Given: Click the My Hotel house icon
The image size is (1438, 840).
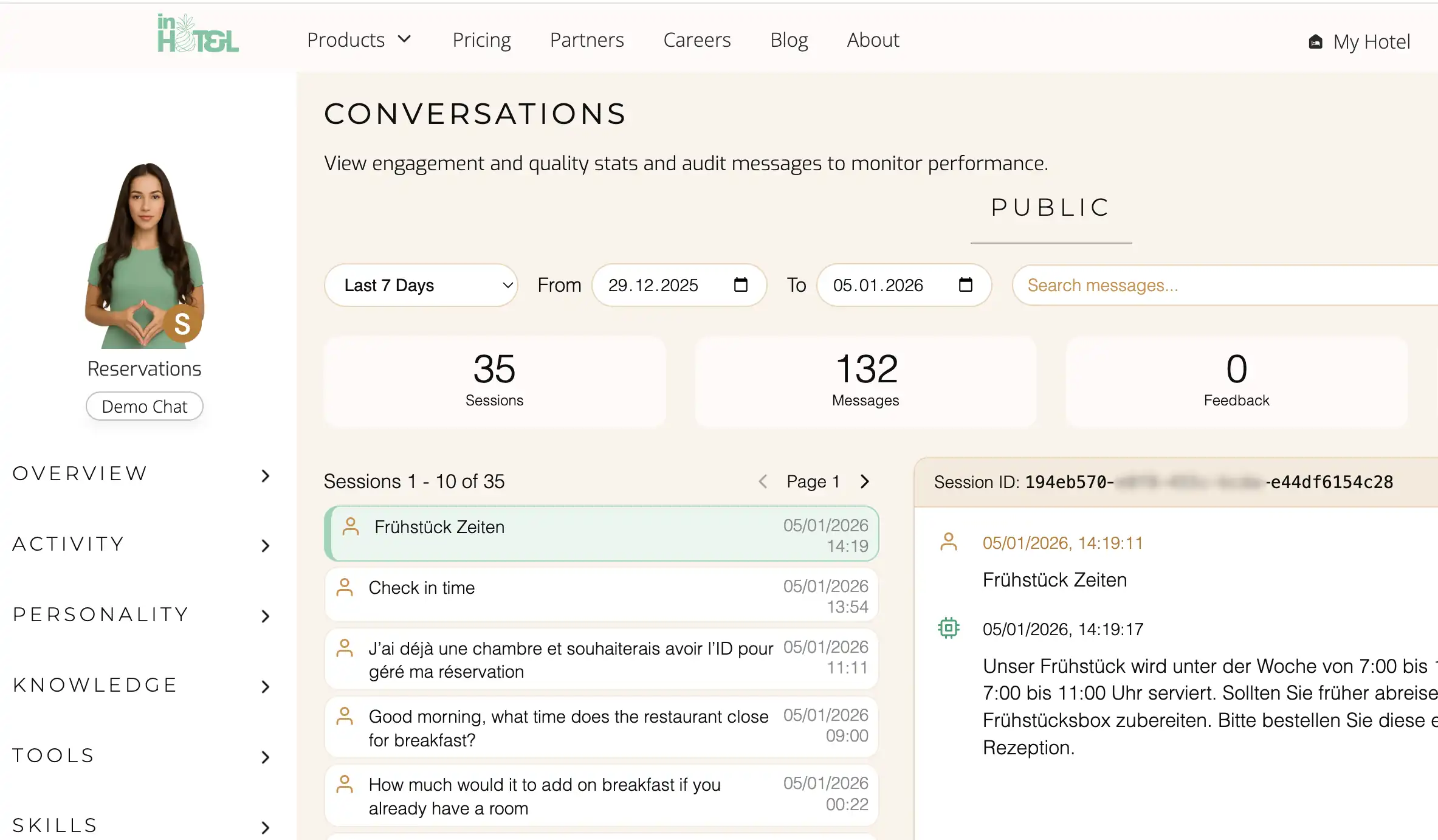Looking at the screenshot, I should pyautogui.click(x=1315, y=42).
